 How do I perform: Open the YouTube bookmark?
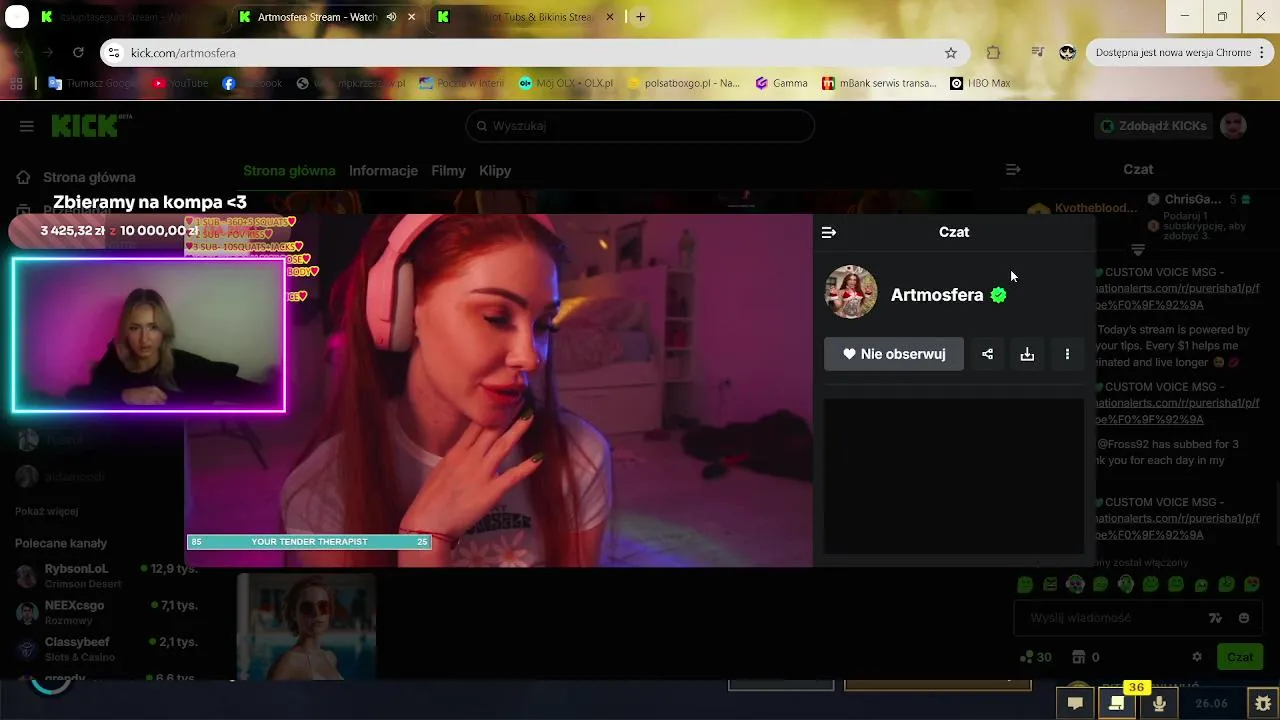[x=180, y=83]
